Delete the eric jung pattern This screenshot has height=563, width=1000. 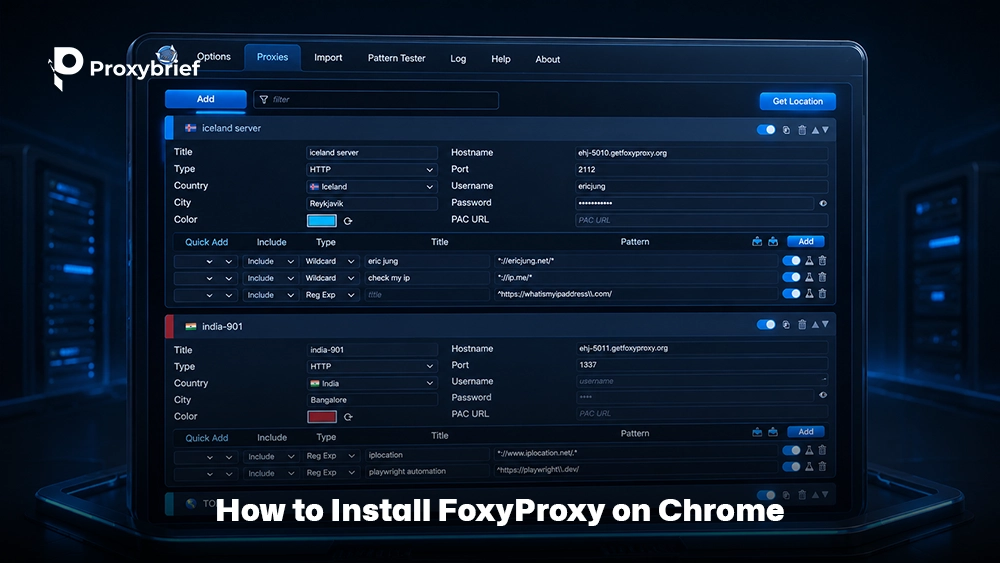[x=823, y=261]
